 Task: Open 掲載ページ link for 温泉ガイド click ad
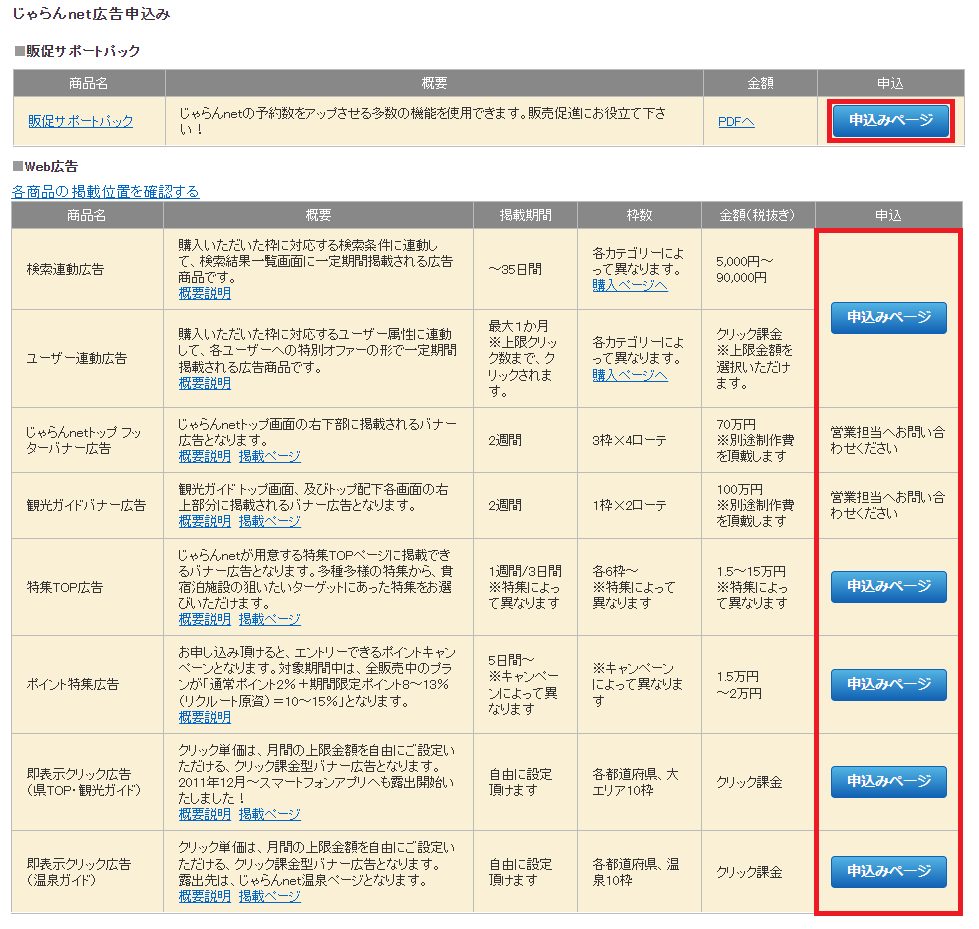(269, 896)
